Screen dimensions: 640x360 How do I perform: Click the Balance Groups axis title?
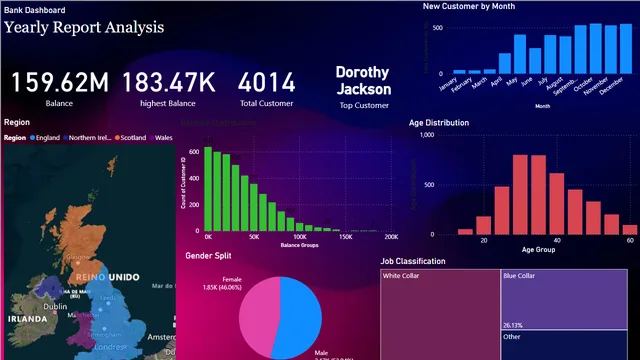click(299, 245)
